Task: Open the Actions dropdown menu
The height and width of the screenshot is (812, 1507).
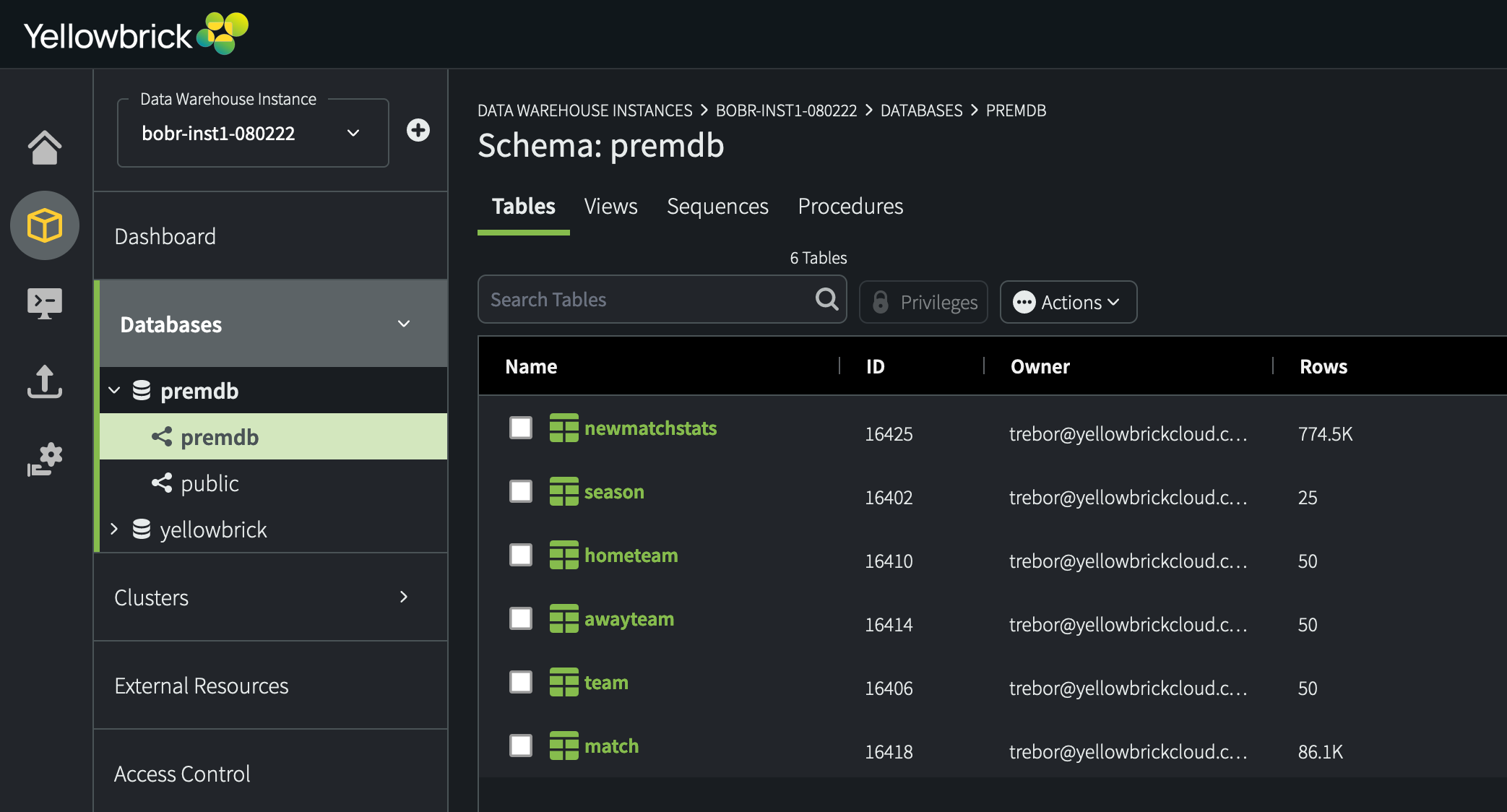Action: 1068,302
